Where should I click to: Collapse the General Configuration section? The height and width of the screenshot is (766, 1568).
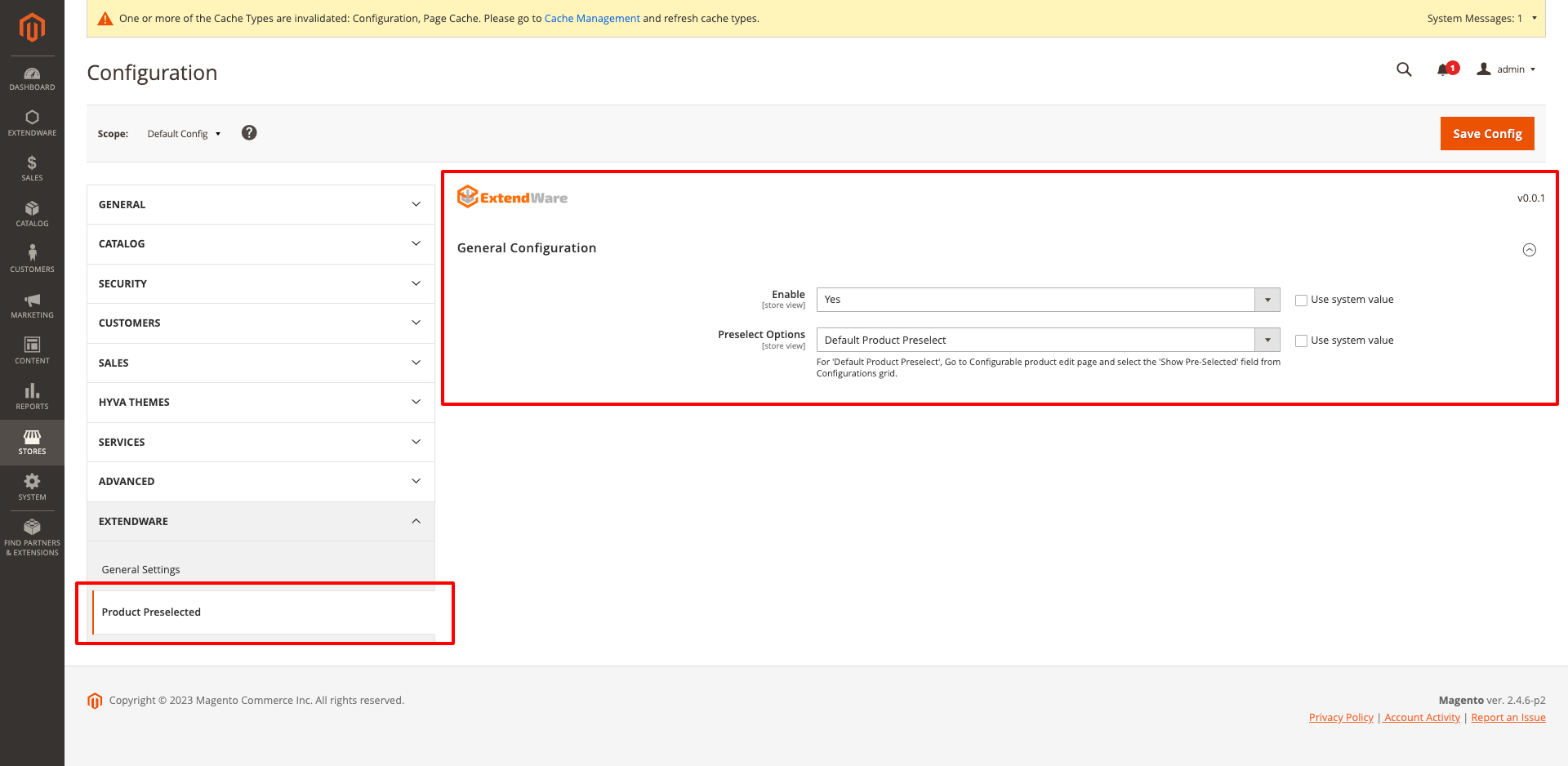point(1529,250)
